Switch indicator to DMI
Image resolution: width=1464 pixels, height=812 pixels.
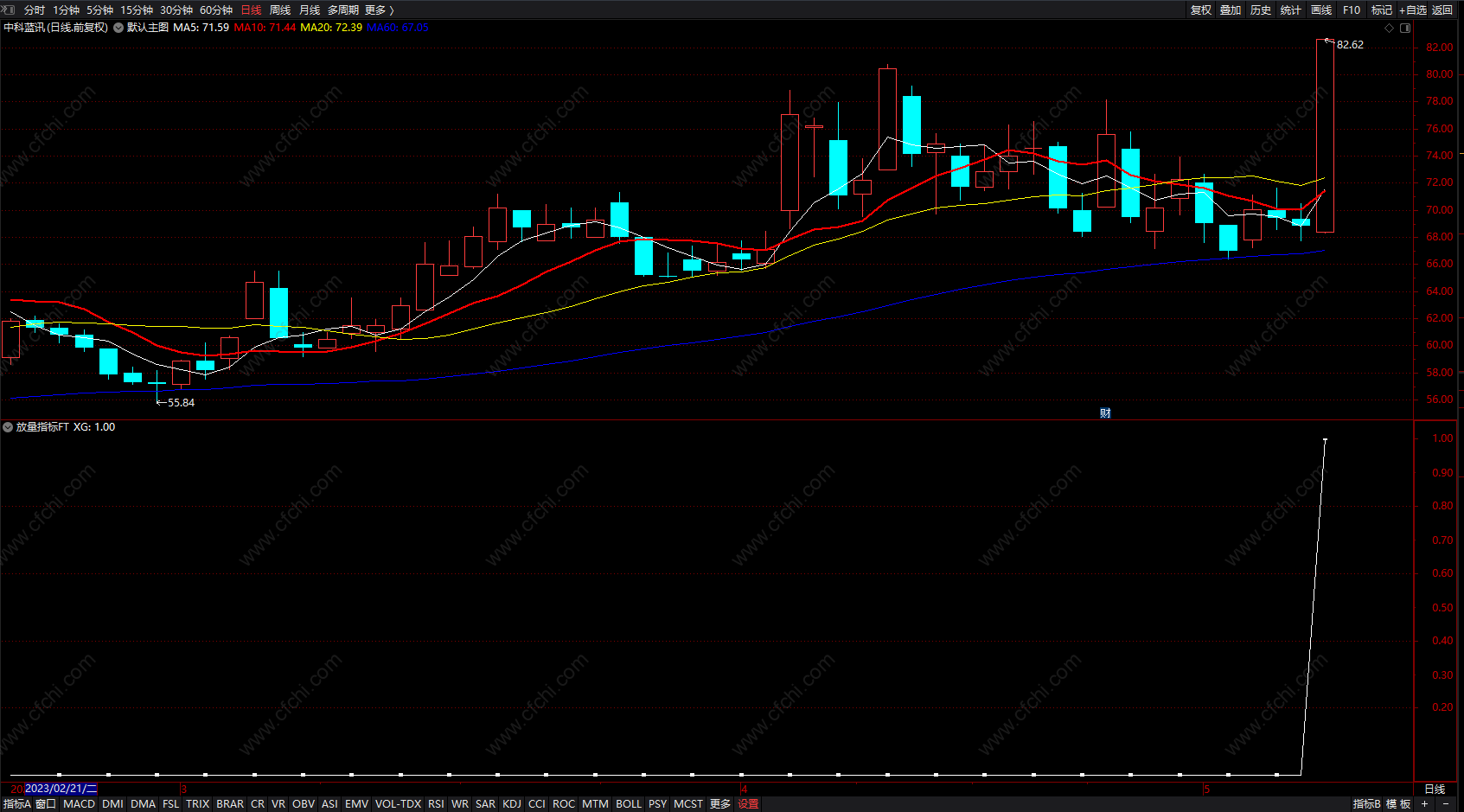tap(113, 804)
